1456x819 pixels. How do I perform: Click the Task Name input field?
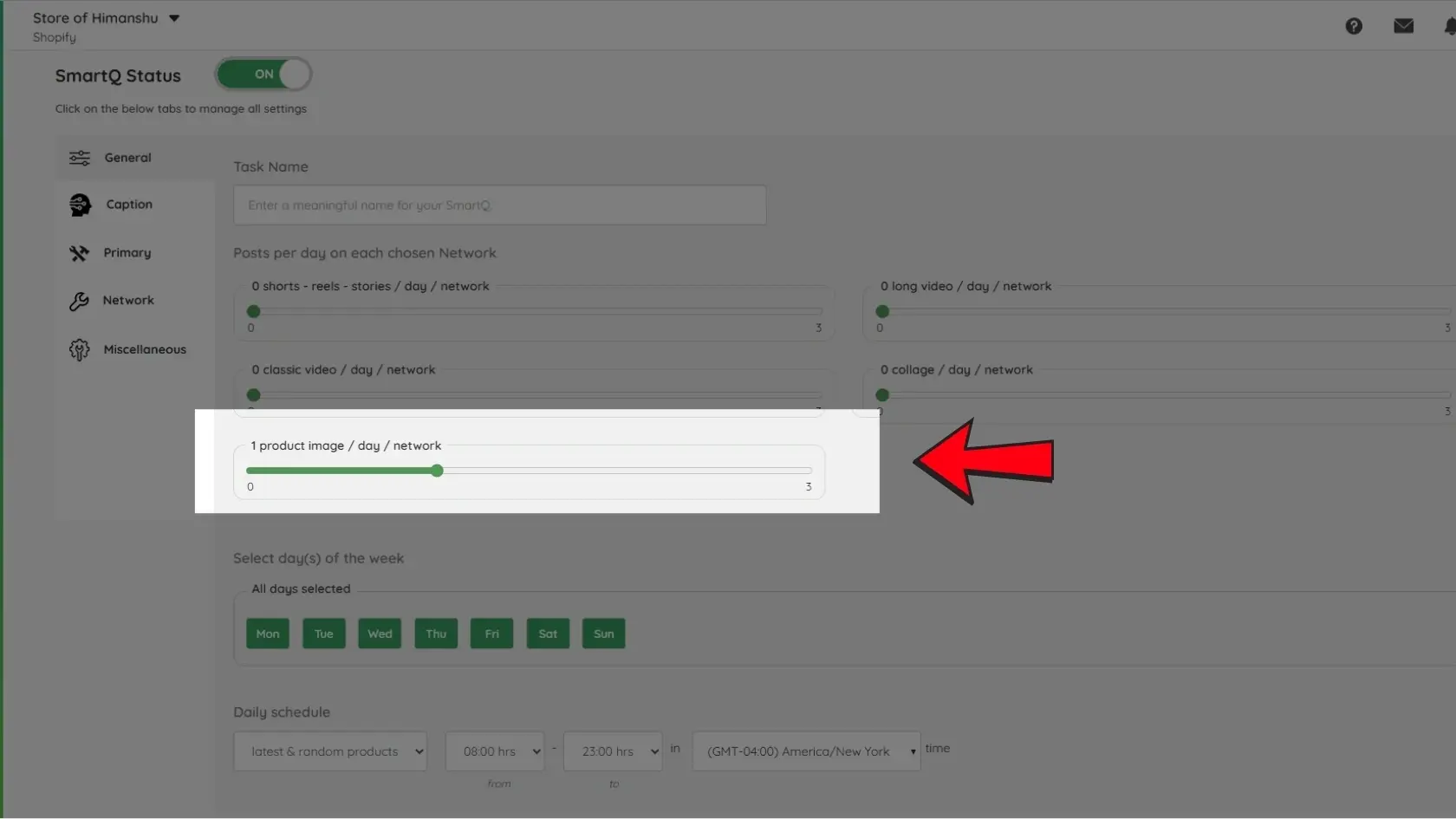499,205
